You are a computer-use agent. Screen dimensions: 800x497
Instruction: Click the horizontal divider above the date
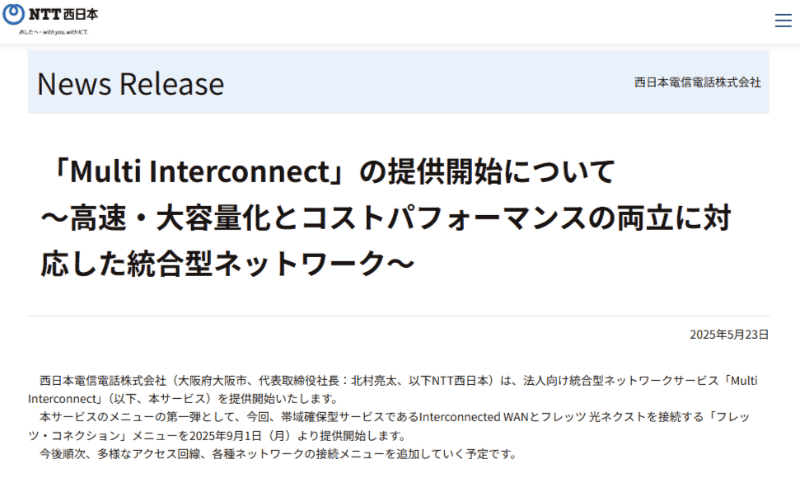(399, 316)
